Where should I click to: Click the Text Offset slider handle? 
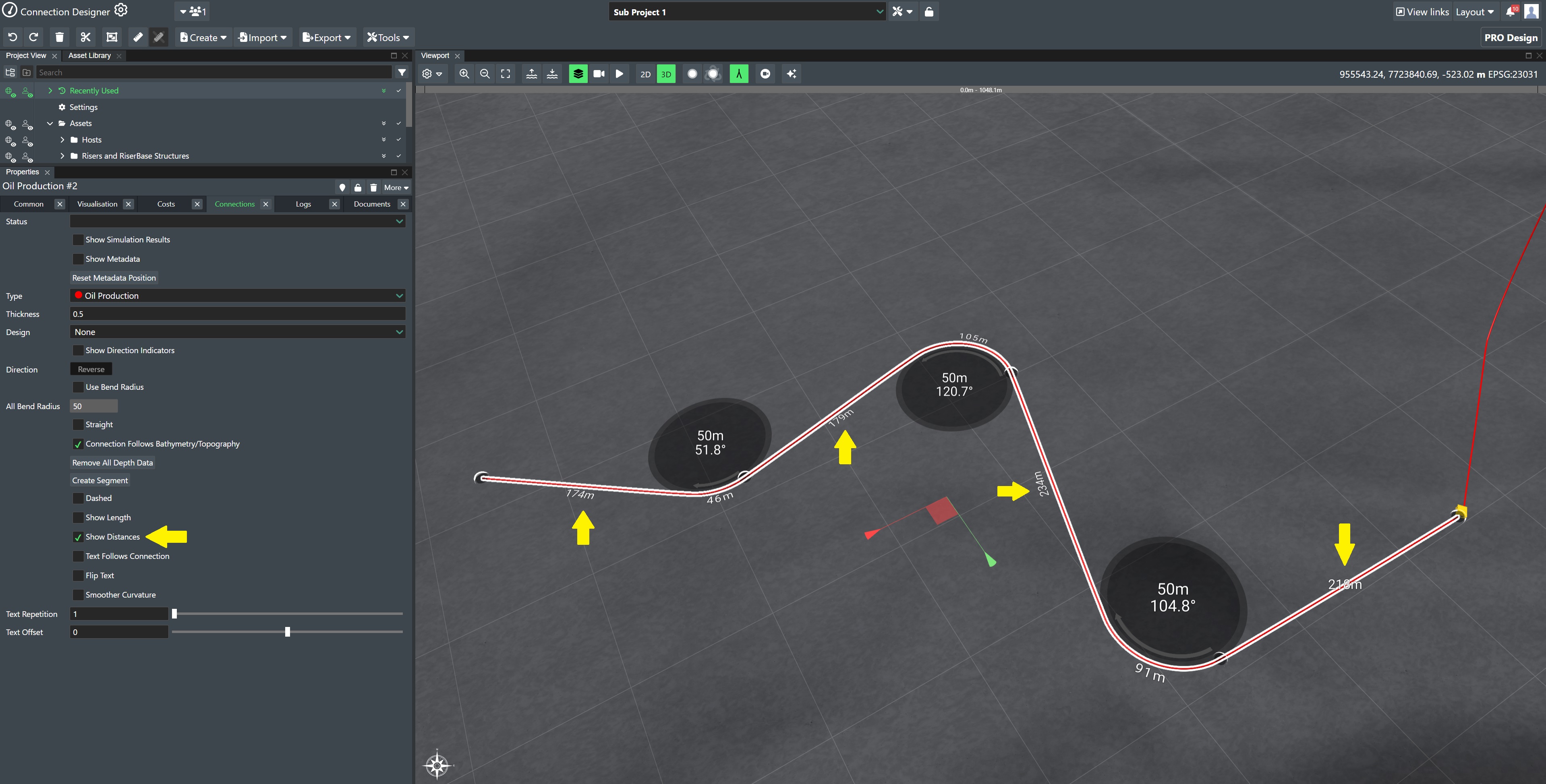(x=288, y=632)
